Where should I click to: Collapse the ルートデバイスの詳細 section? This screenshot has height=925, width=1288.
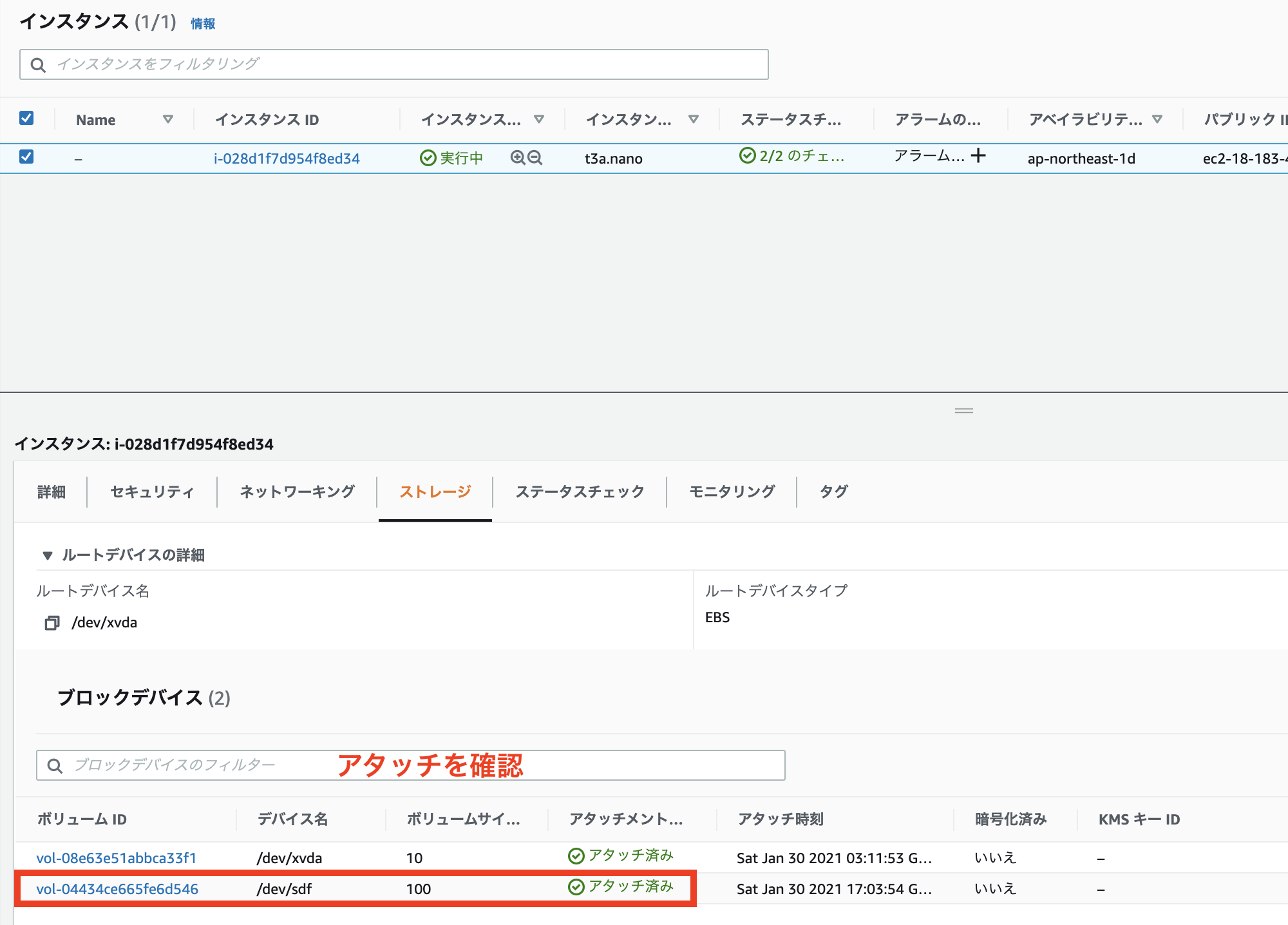[x=47, y=555]
